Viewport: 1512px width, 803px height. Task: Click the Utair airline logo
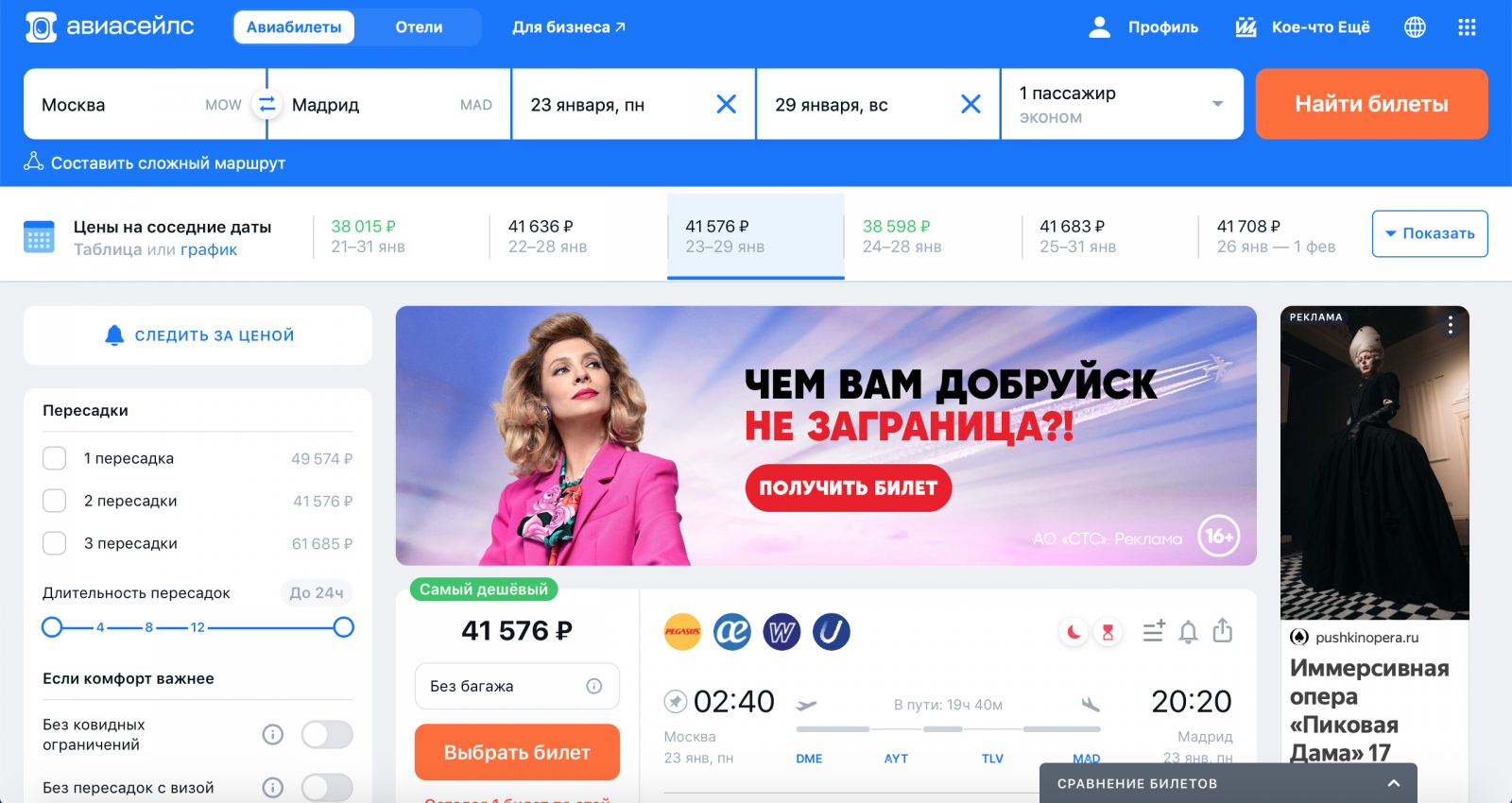pyautogui.click(x=832, y=632)
